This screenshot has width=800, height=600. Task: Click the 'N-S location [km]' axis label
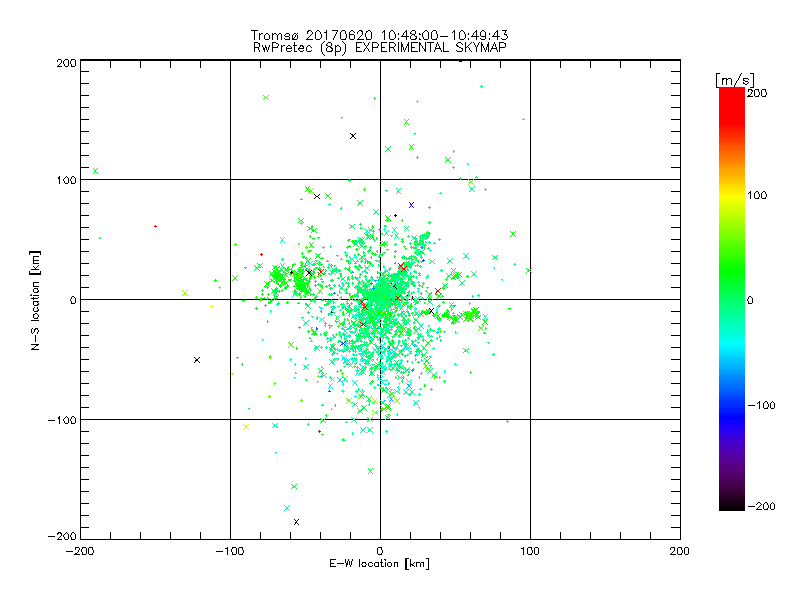pyautogui.click(x=35, y=301)
